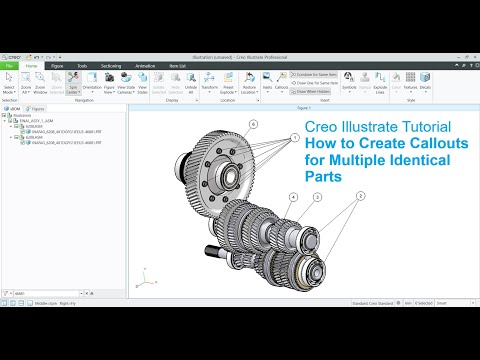The width and height of the screenshot is (480, 360).
Task: Select the Zoom Window tool
Action: 40,83
